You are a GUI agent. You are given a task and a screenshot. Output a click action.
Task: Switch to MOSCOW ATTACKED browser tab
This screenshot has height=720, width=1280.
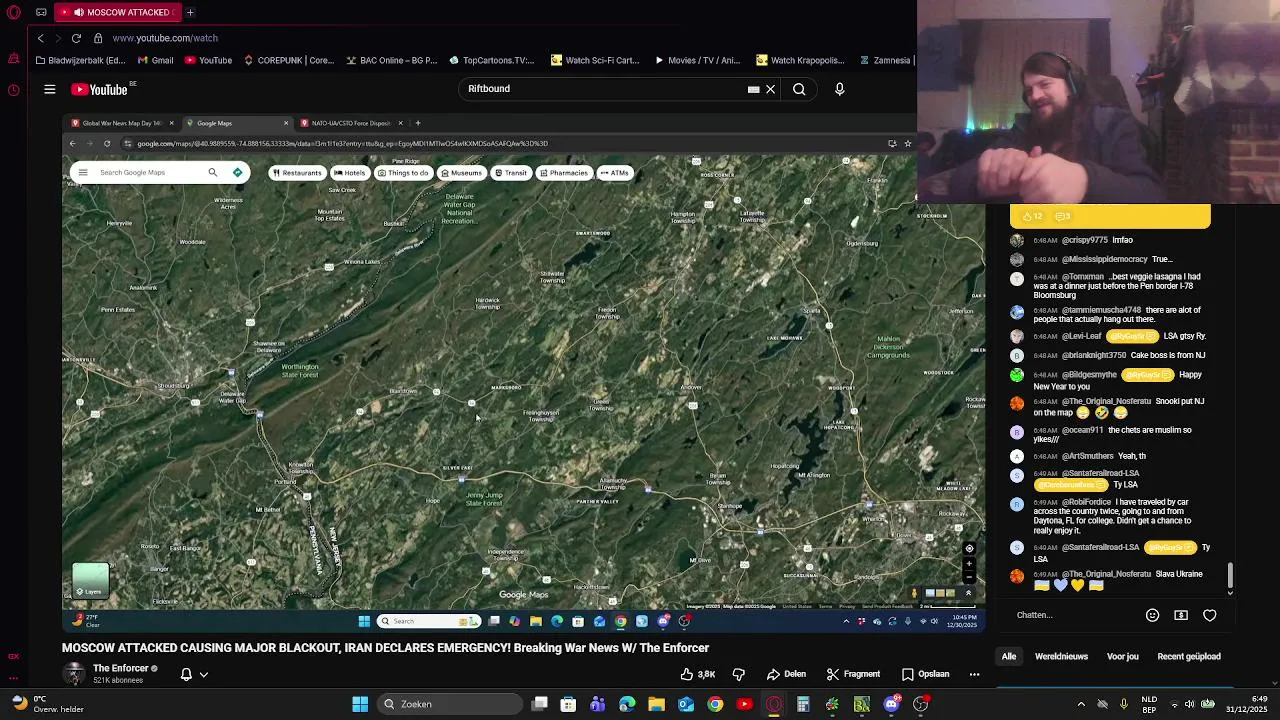click(119, 12)
